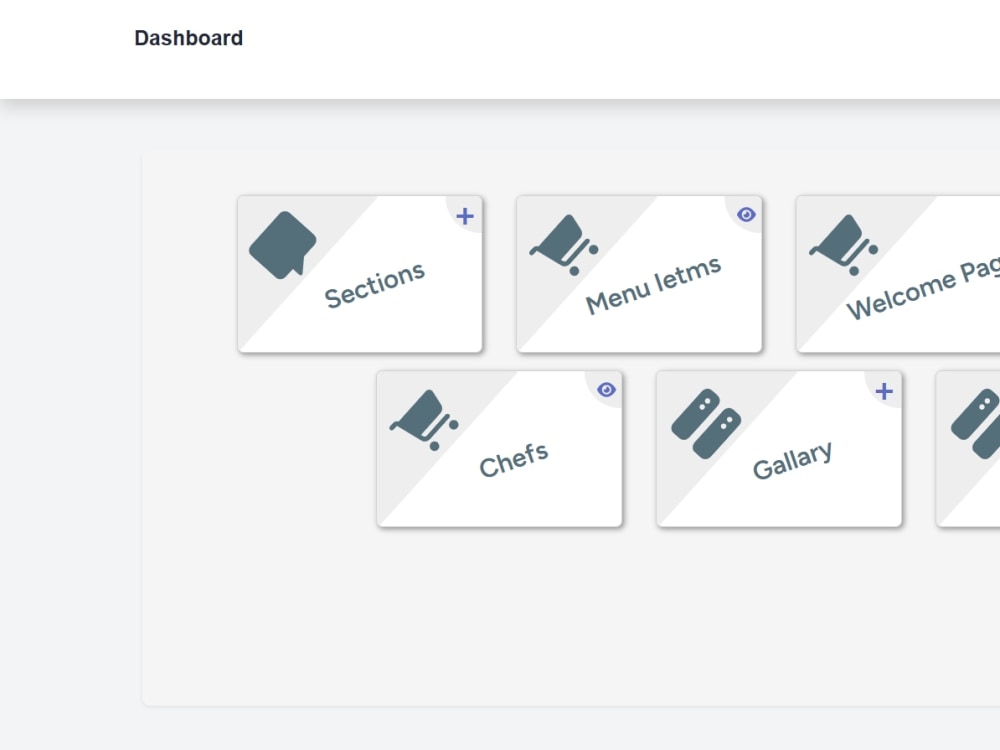Add to Gallary with the plus icon
The width and height of the screenshot is (1000, 750).
[x=884, y=391]
